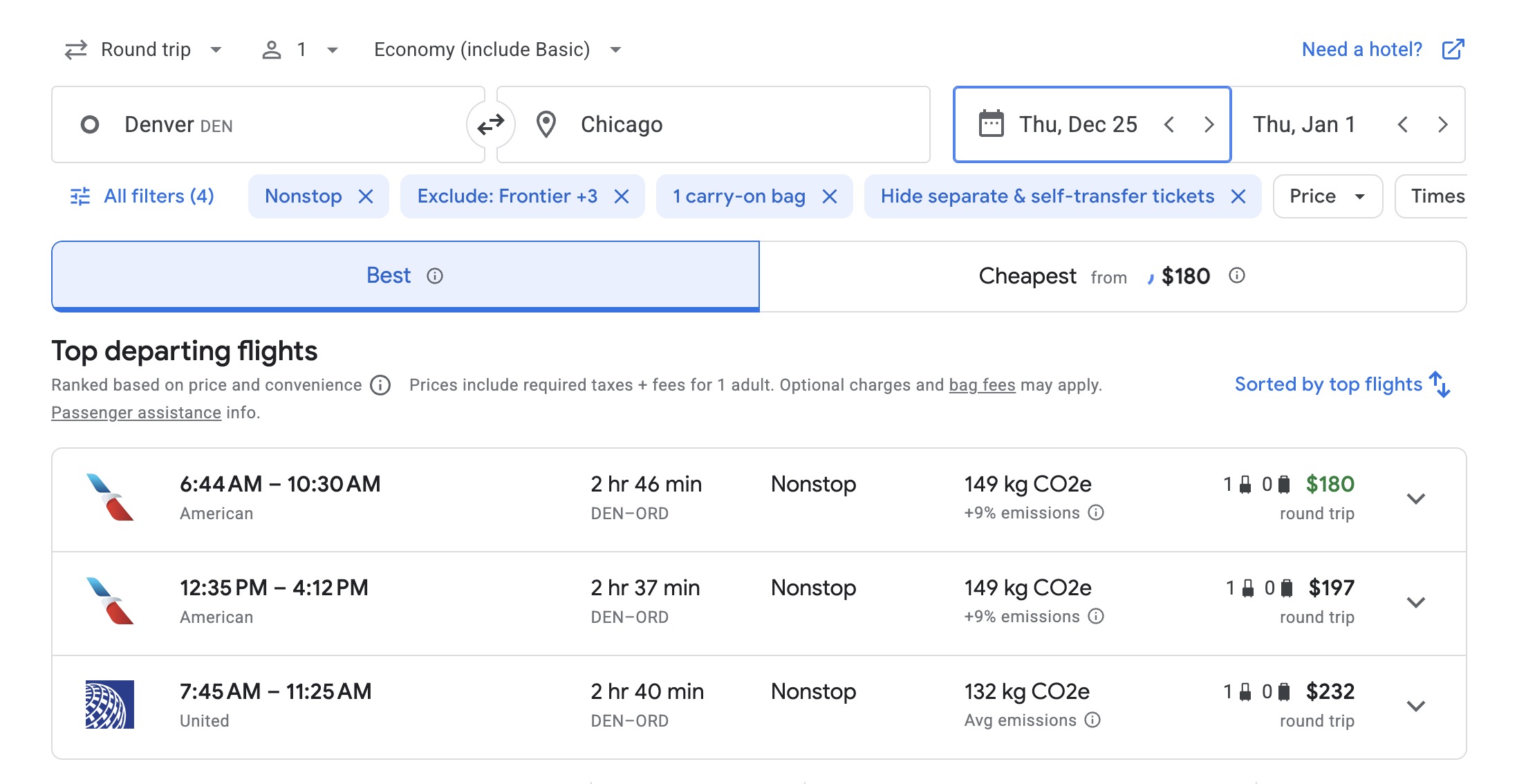
Task: Remove Exclude Frontier +3 airline filter
Action: (622, 196)
